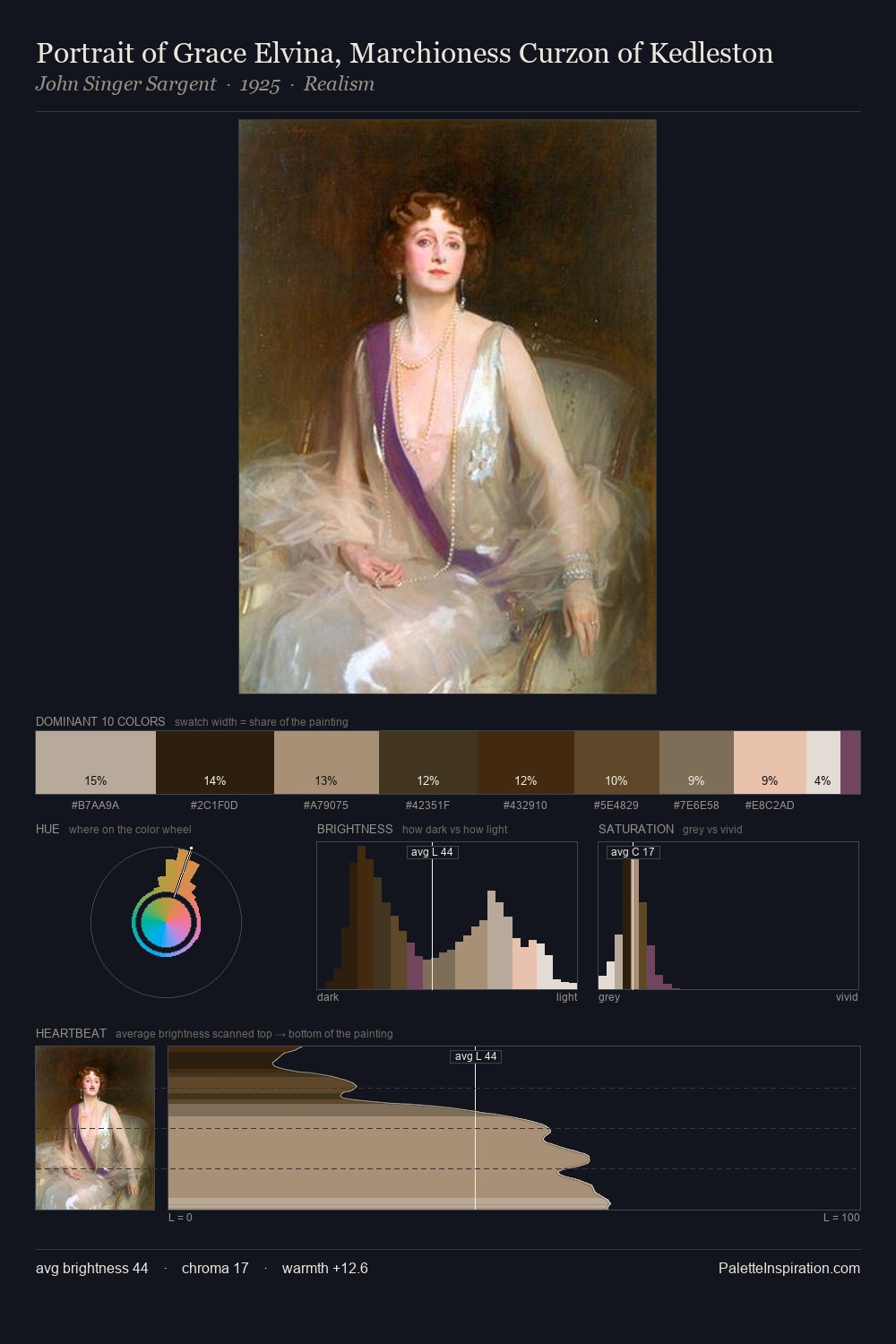Click the first 12% swatch #42351F
The width and height of the screenshot is (896, 1344).
tap(428, 762)
